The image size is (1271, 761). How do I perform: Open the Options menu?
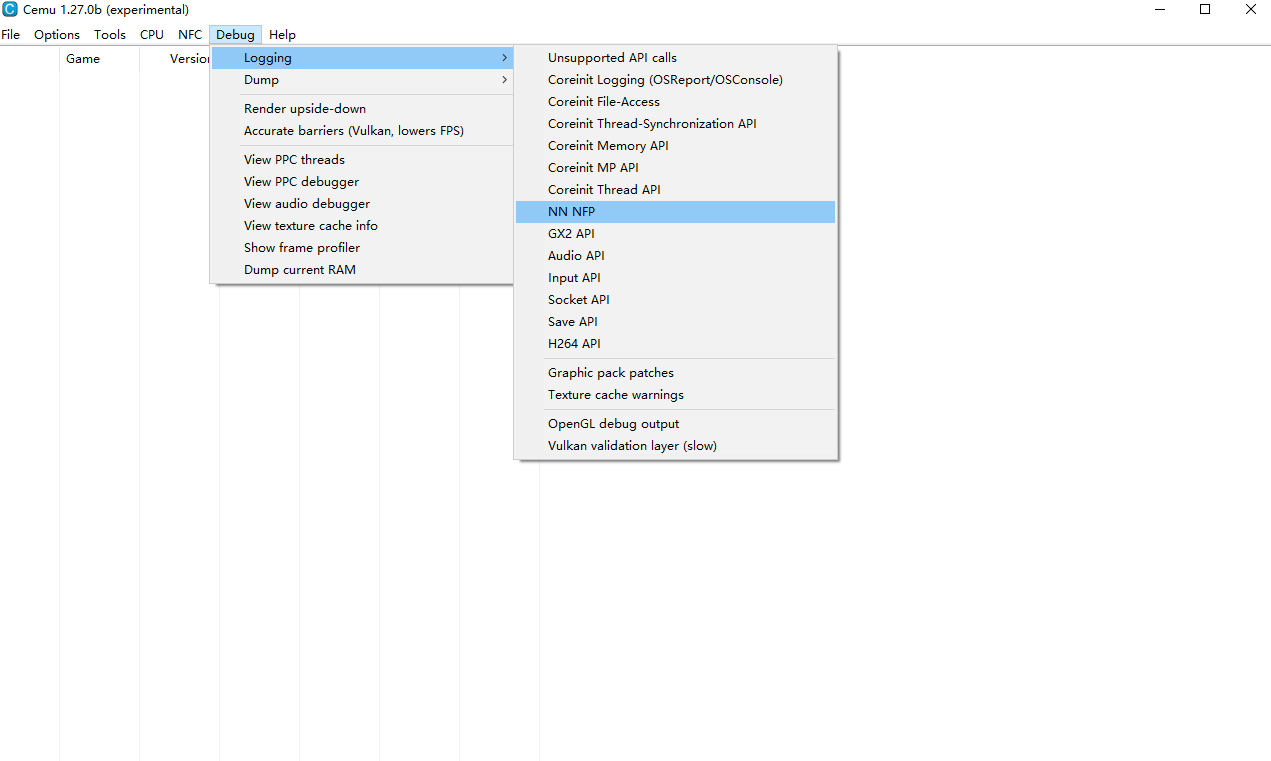(57, 34)
